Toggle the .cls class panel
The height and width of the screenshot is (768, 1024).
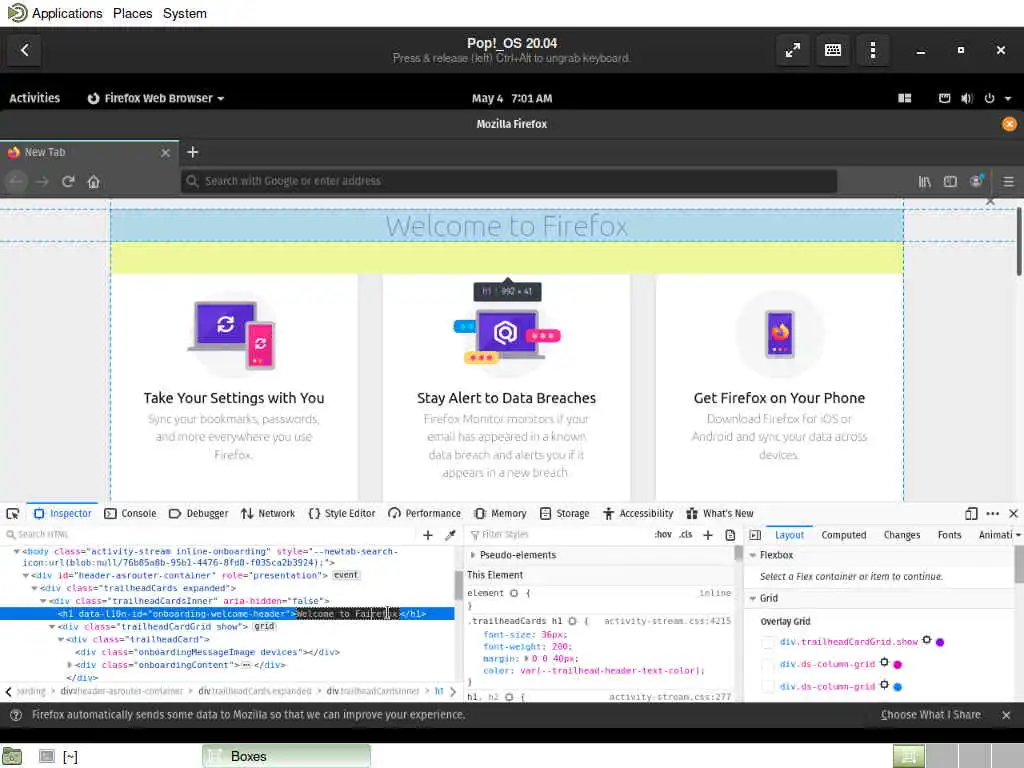coord(685,534)
